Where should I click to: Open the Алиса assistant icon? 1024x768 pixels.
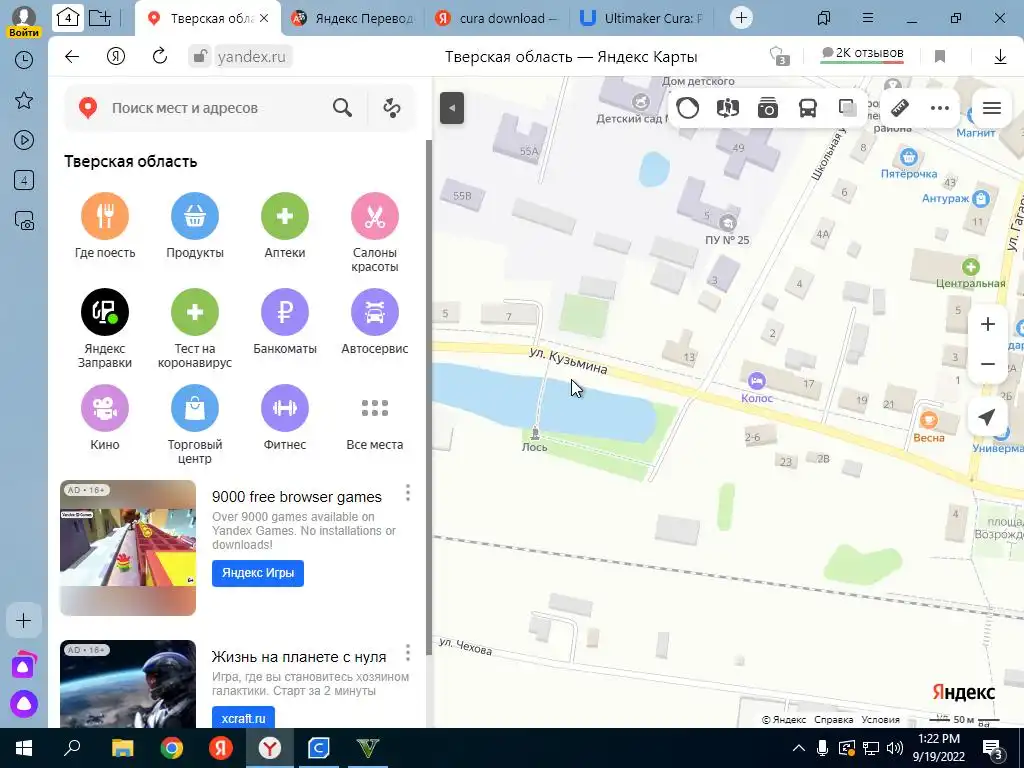click(24, 703)
